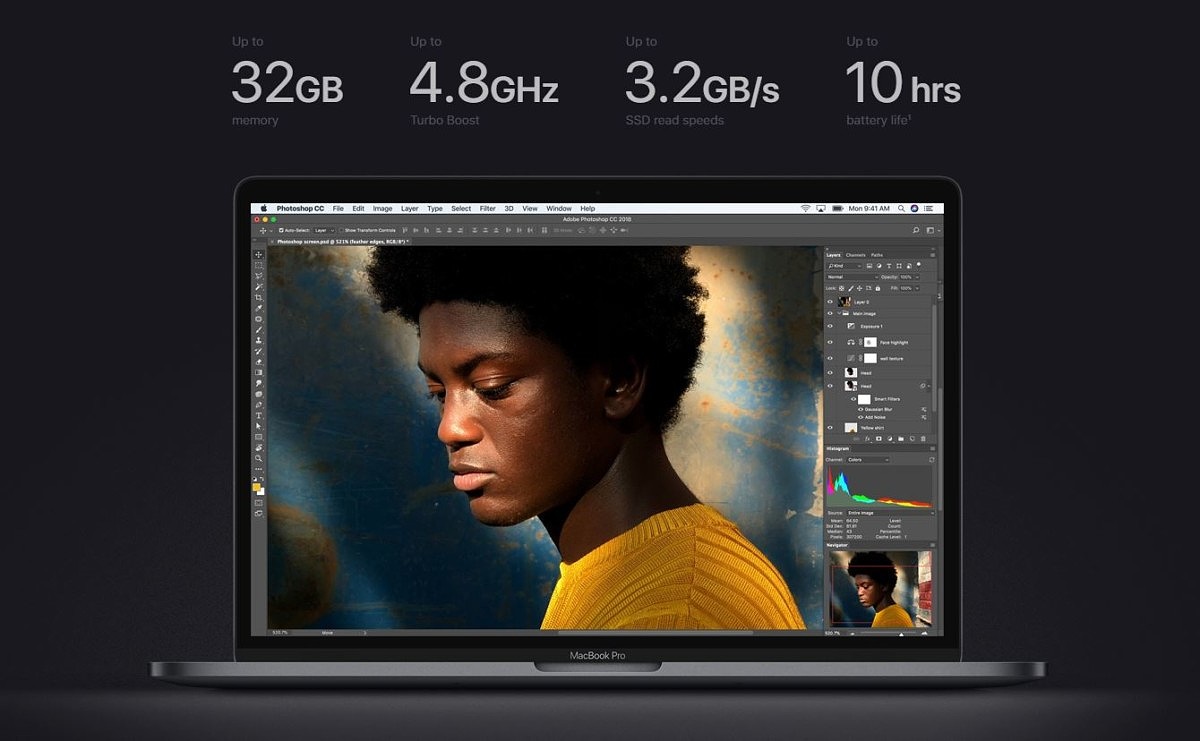This screenshot has width=1200, height=741.
Task: Click the wall texture layer mask thumbnail
Action: coord(870,358)
